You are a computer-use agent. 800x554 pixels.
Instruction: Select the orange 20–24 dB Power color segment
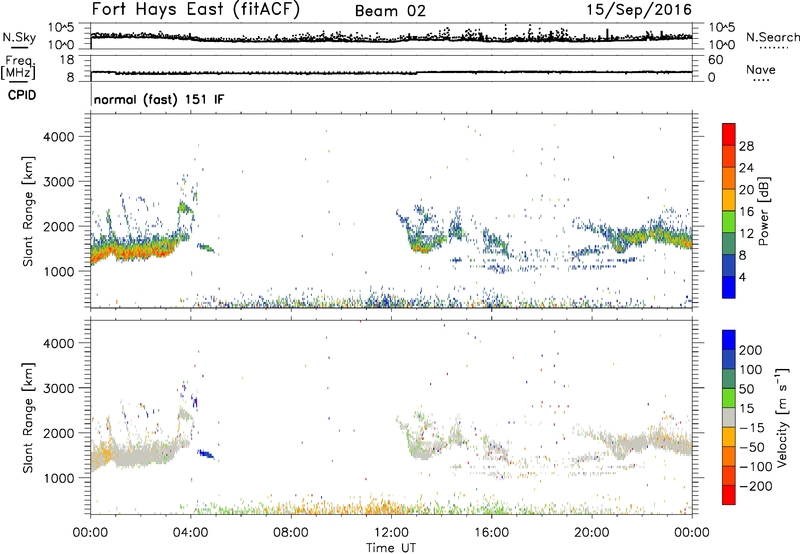(x=729, y=178)
